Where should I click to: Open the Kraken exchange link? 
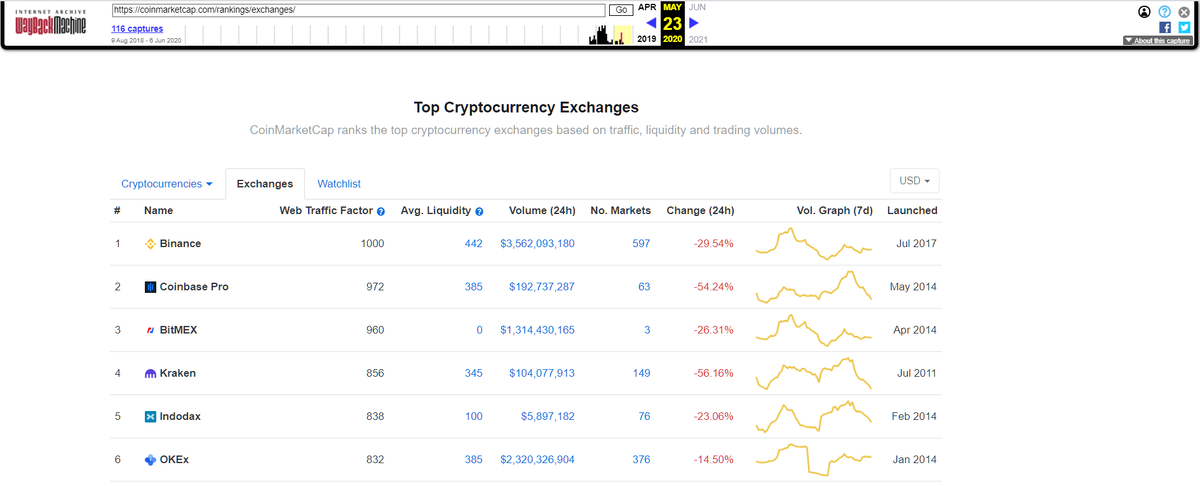pyautogui.click(x=178, y=373)
